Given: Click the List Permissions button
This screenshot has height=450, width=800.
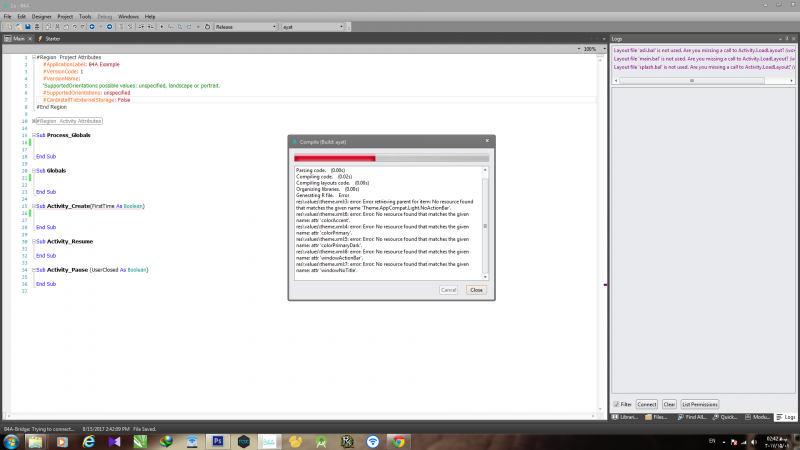Looking at the screenshot, I should pyautogui.click(x=700, y=404).
